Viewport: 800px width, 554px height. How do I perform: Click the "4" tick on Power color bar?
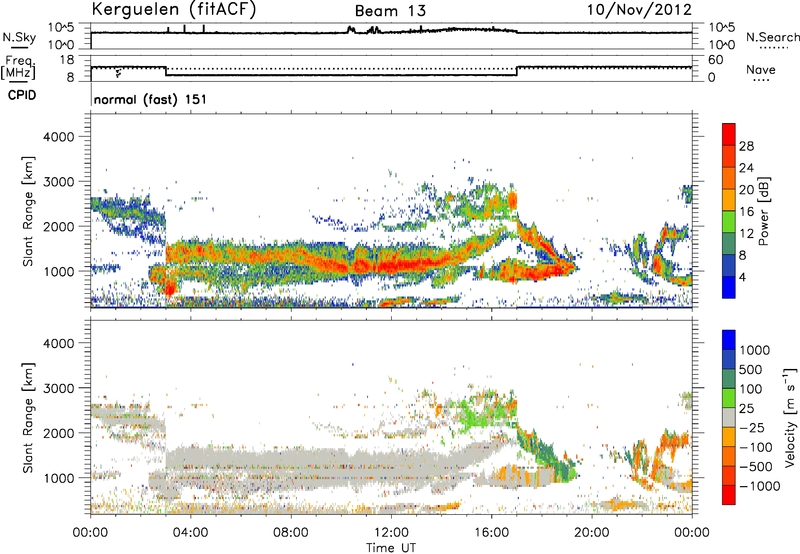click(742, 278)
